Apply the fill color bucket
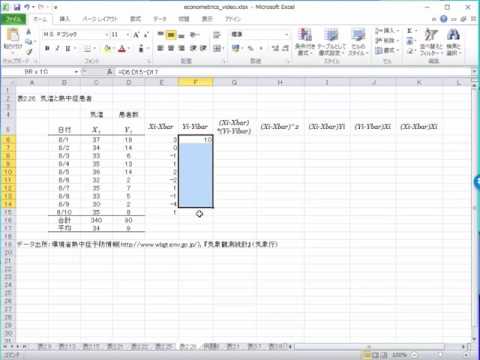Viewport: 480px width, 360px height. [107, 49]
